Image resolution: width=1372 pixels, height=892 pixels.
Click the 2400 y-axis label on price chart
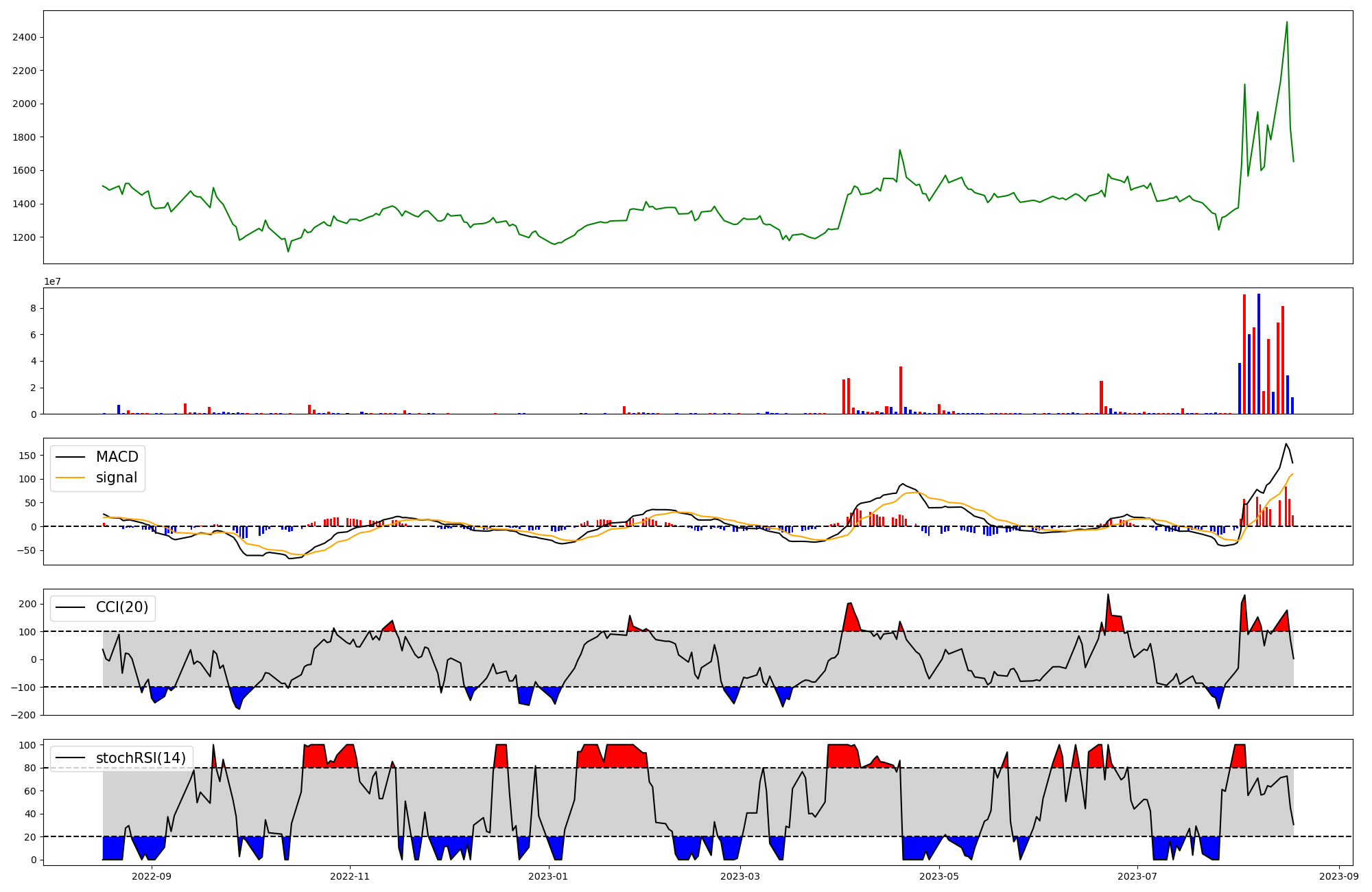tap(24, 37)
